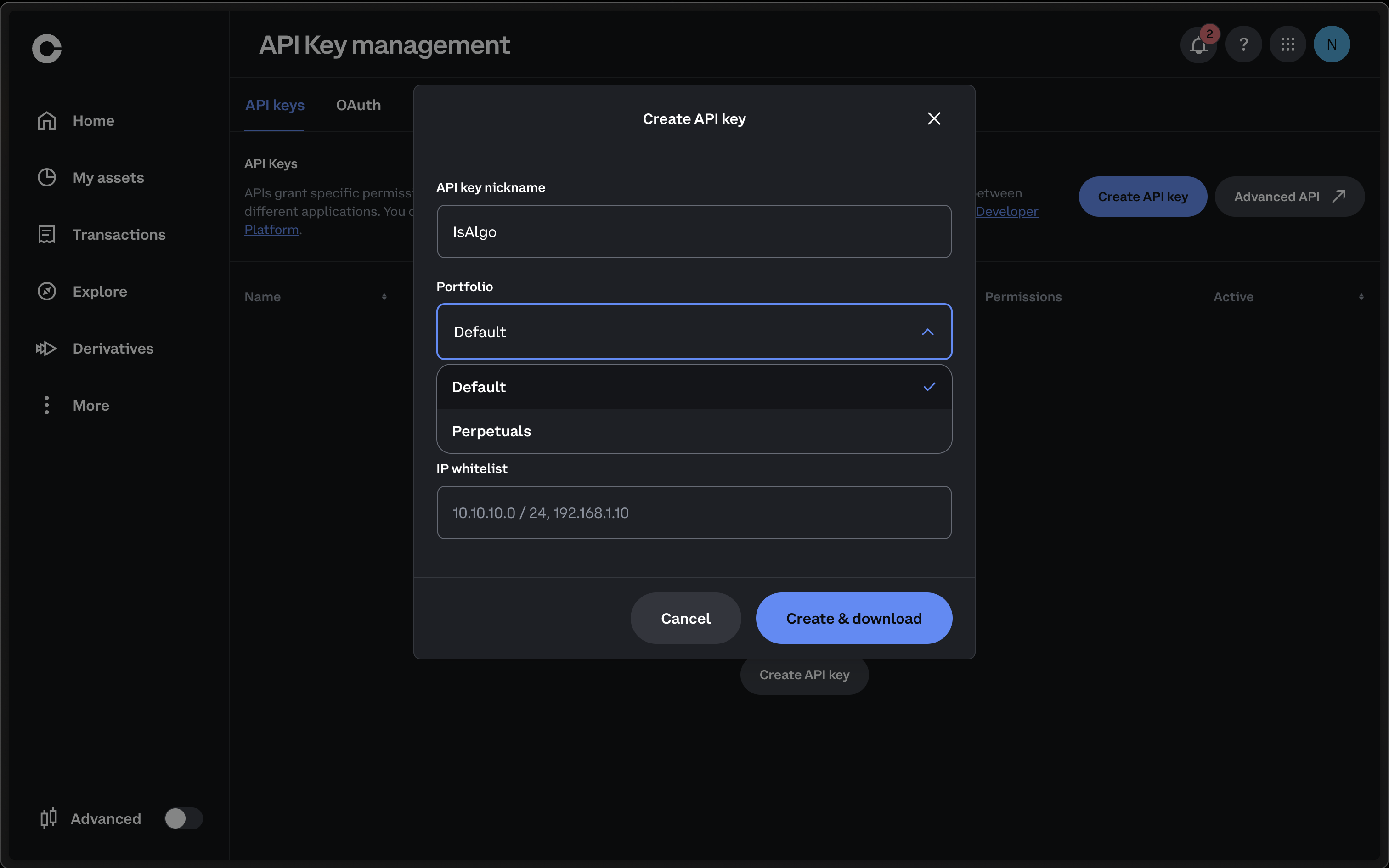Image resolution: width=1389 pixels, height=868 pixels.
Task: Click Create & download button
Action: 853,618
